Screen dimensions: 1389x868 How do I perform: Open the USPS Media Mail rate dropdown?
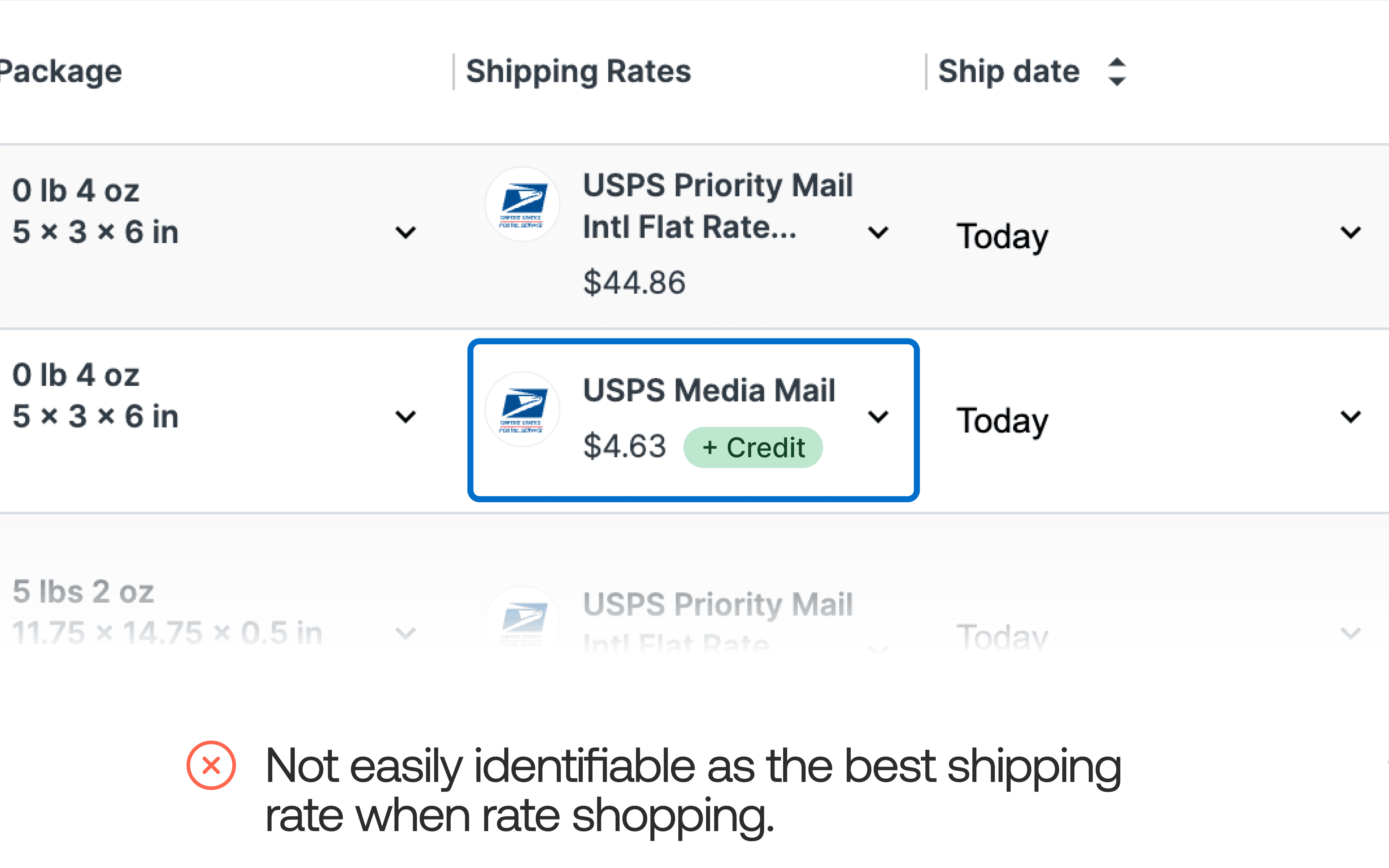(x=878, y=416)
